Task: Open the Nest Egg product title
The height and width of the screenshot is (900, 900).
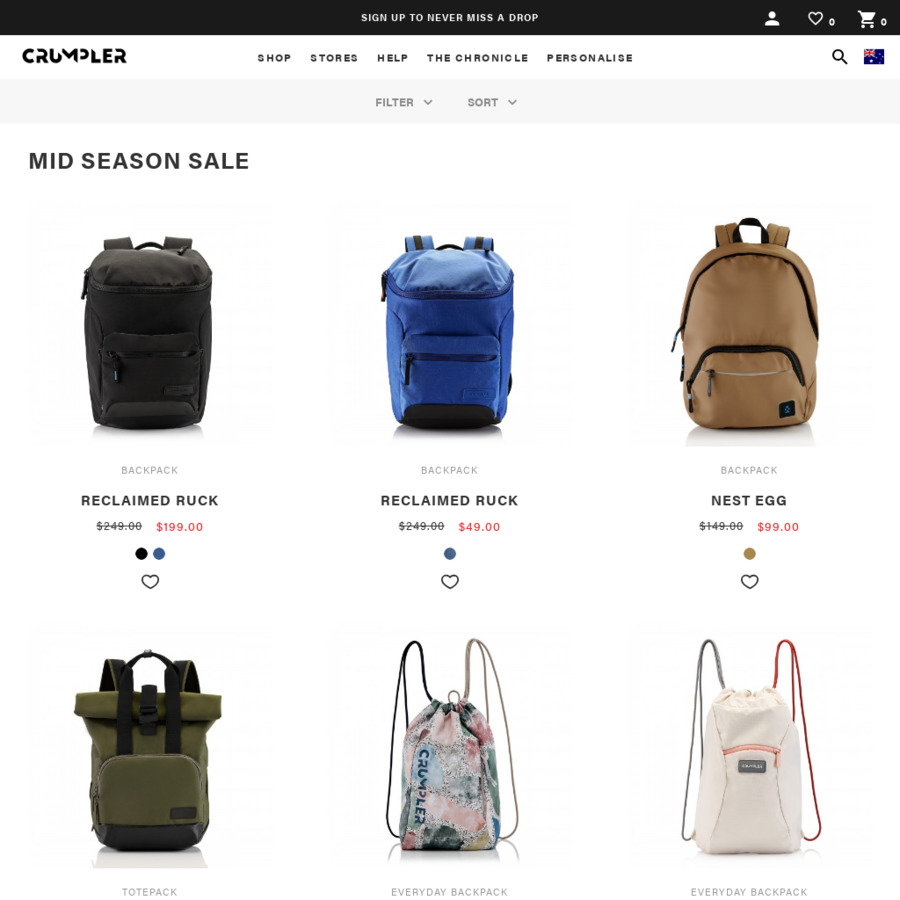Action: click(x=749, y=501)
